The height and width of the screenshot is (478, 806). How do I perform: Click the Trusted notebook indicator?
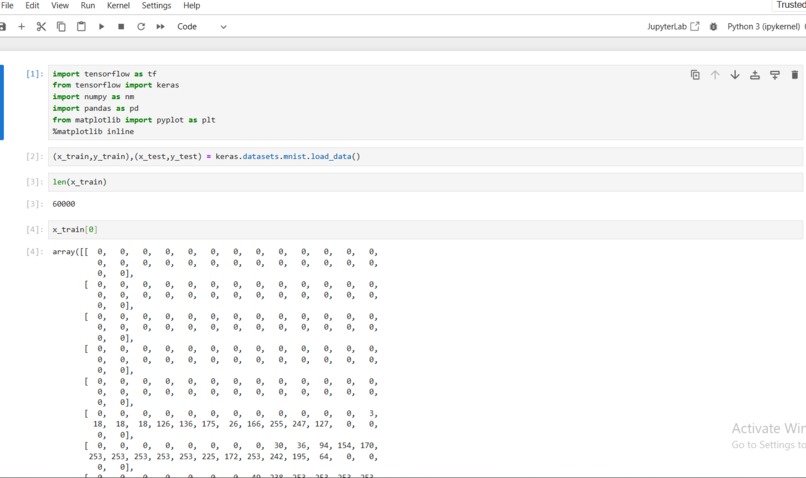[x=791, y=5]
